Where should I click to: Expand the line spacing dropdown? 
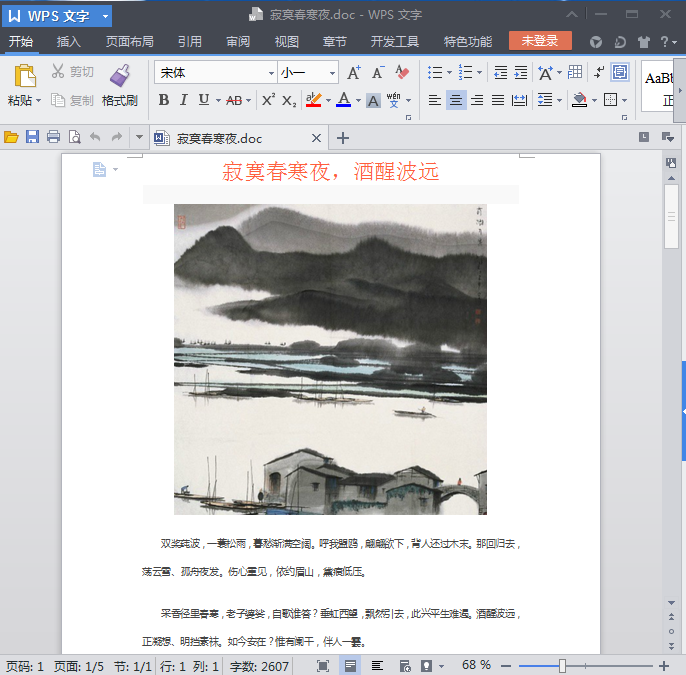(560, 101)
